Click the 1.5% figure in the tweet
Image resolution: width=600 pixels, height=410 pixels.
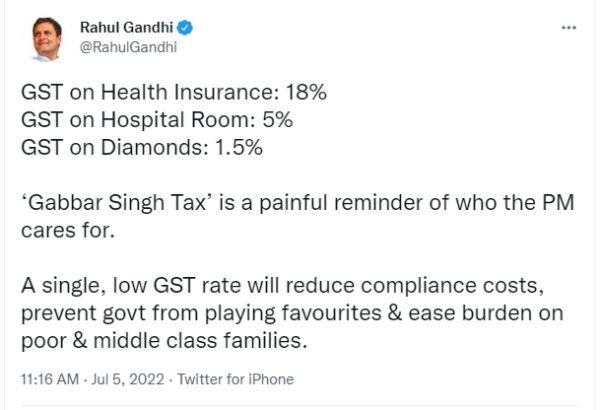click(x=239, y=147)
